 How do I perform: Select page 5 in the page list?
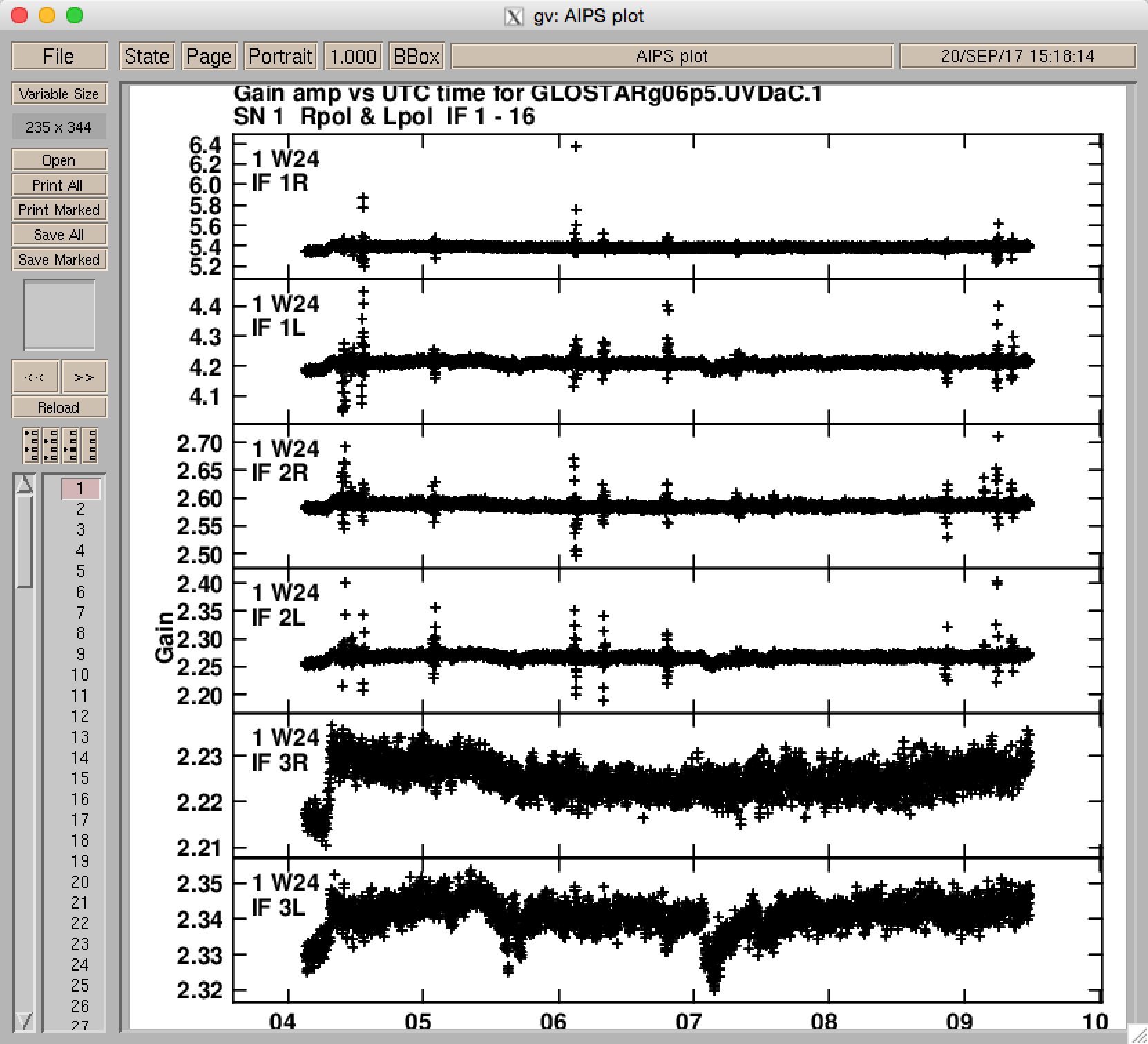point(81,571)
